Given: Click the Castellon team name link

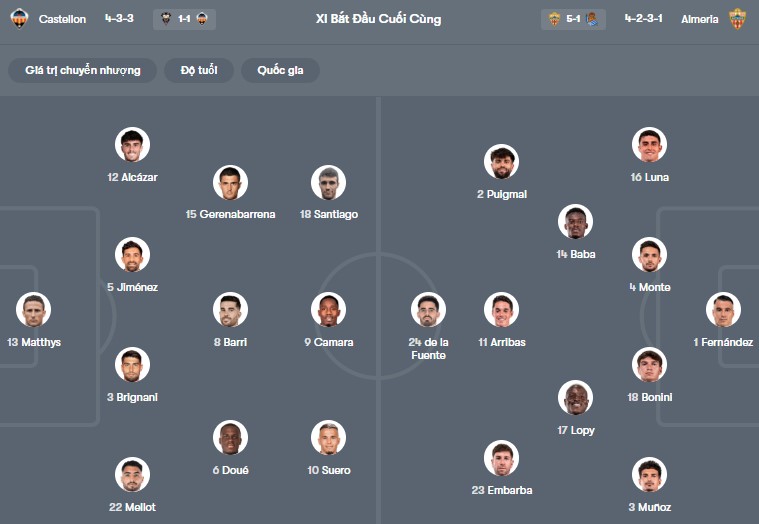Looking at the screenshot, I should coord(62,19).
